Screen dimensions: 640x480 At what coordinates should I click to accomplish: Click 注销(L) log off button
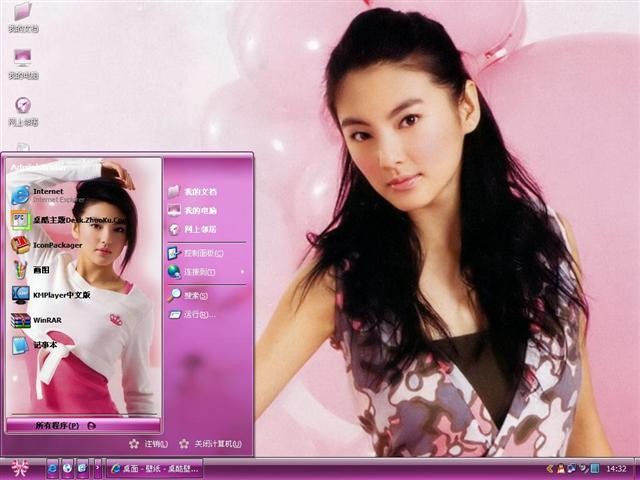point(149,444)
